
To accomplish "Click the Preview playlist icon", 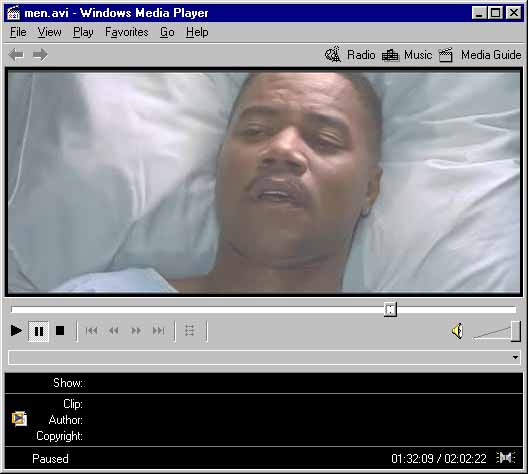I will tap(190, 331).
